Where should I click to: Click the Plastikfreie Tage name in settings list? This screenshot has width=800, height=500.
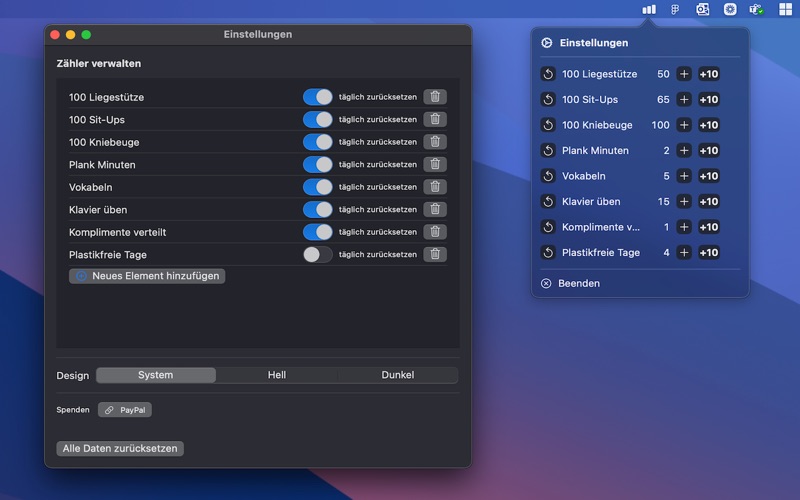pyautogui.click(x=108, y=255)
